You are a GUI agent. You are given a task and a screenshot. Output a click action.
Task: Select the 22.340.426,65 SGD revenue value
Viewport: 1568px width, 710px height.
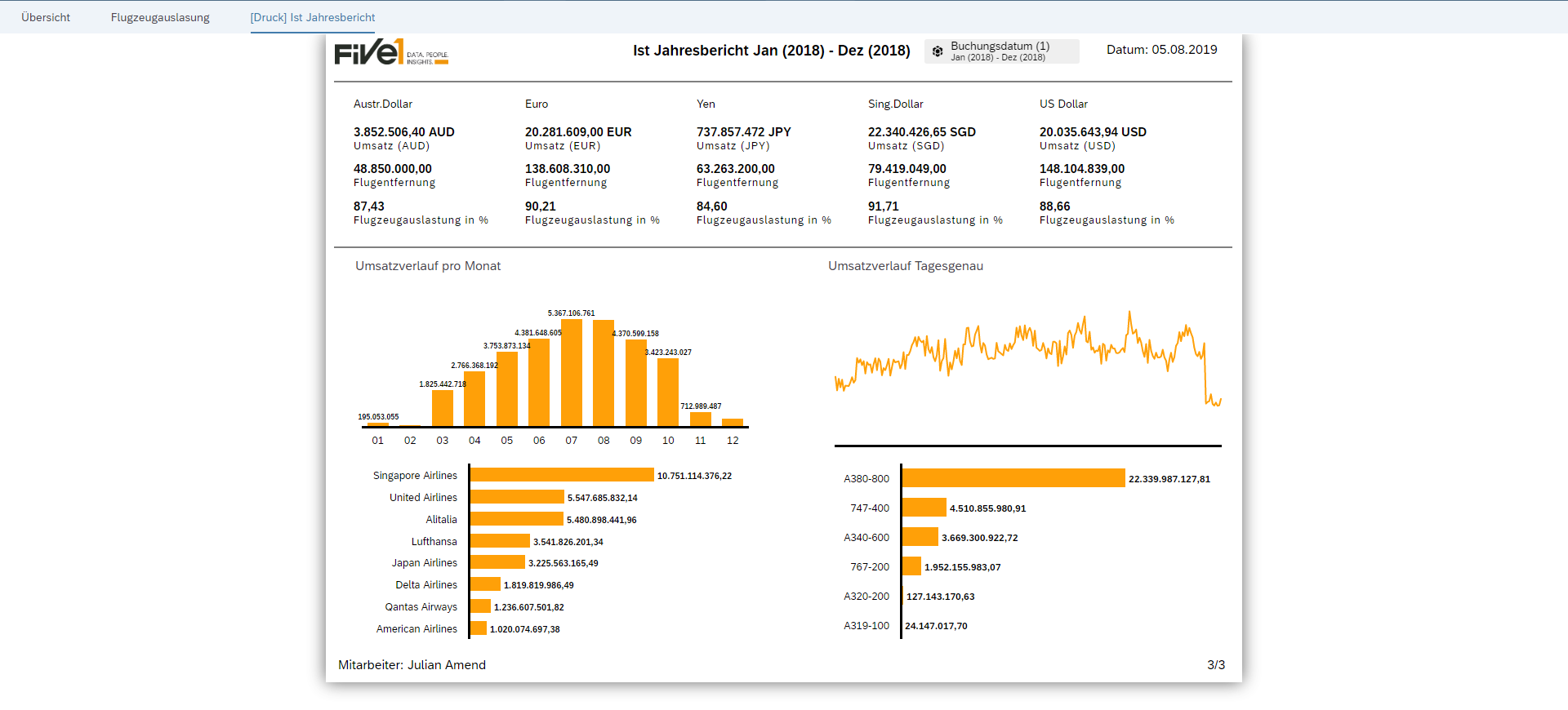tap(922, 132)
